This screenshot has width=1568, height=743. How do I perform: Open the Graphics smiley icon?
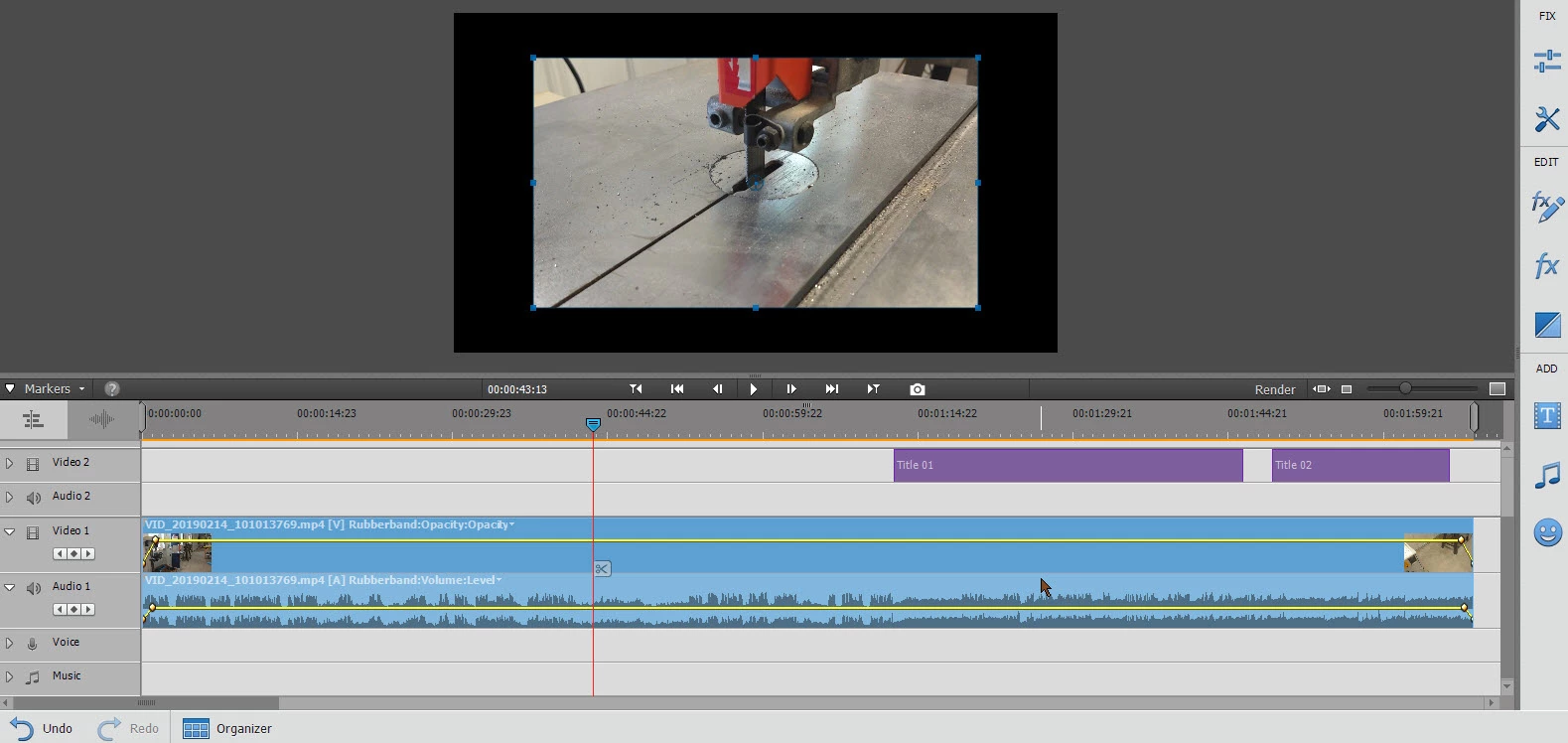(1546, 533)
